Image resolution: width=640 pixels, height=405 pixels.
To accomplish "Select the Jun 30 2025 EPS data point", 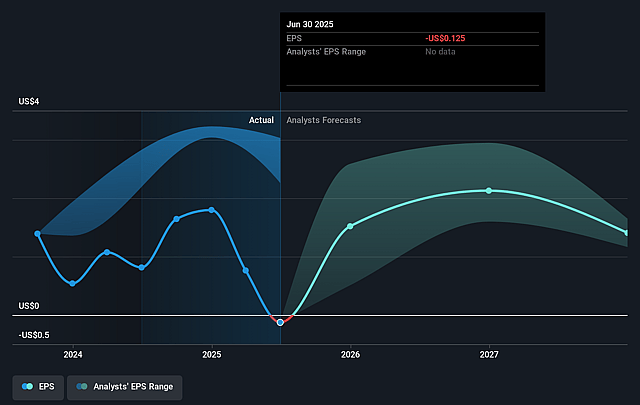I will (280, 323).
